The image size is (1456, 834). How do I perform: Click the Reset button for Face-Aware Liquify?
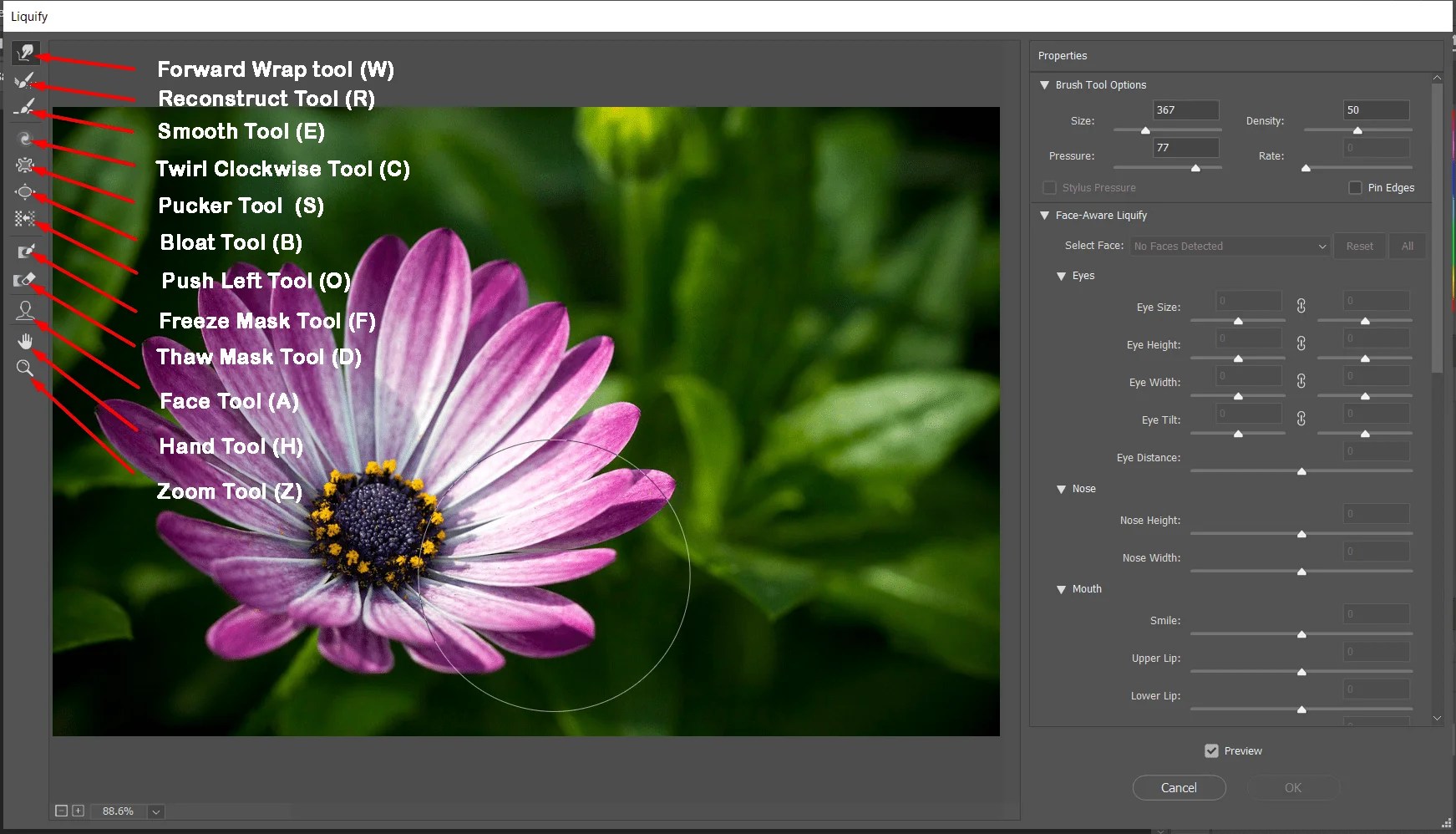point(1359,245)
